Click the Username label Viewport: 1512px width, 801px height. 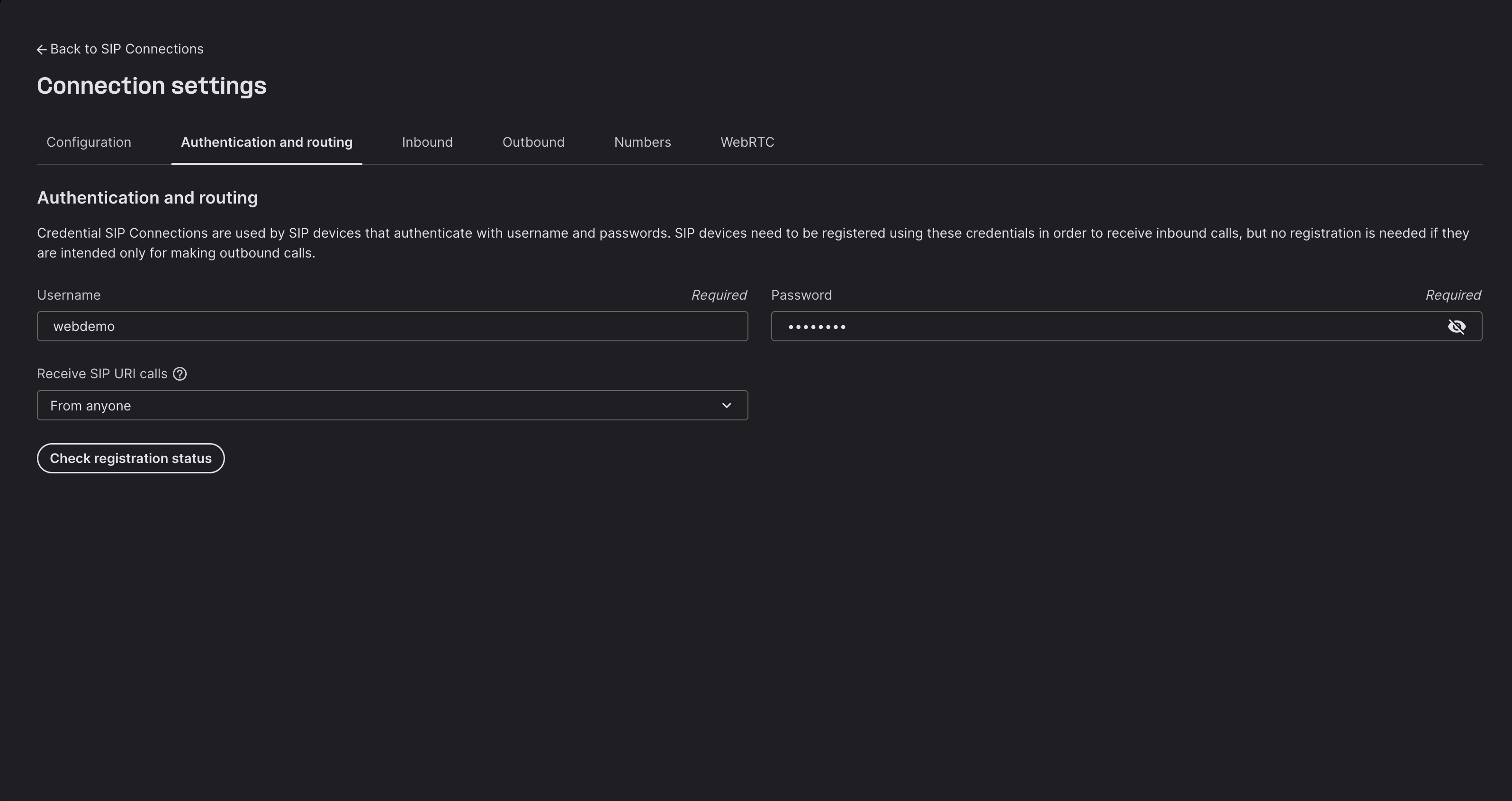(x=69, y=295)
